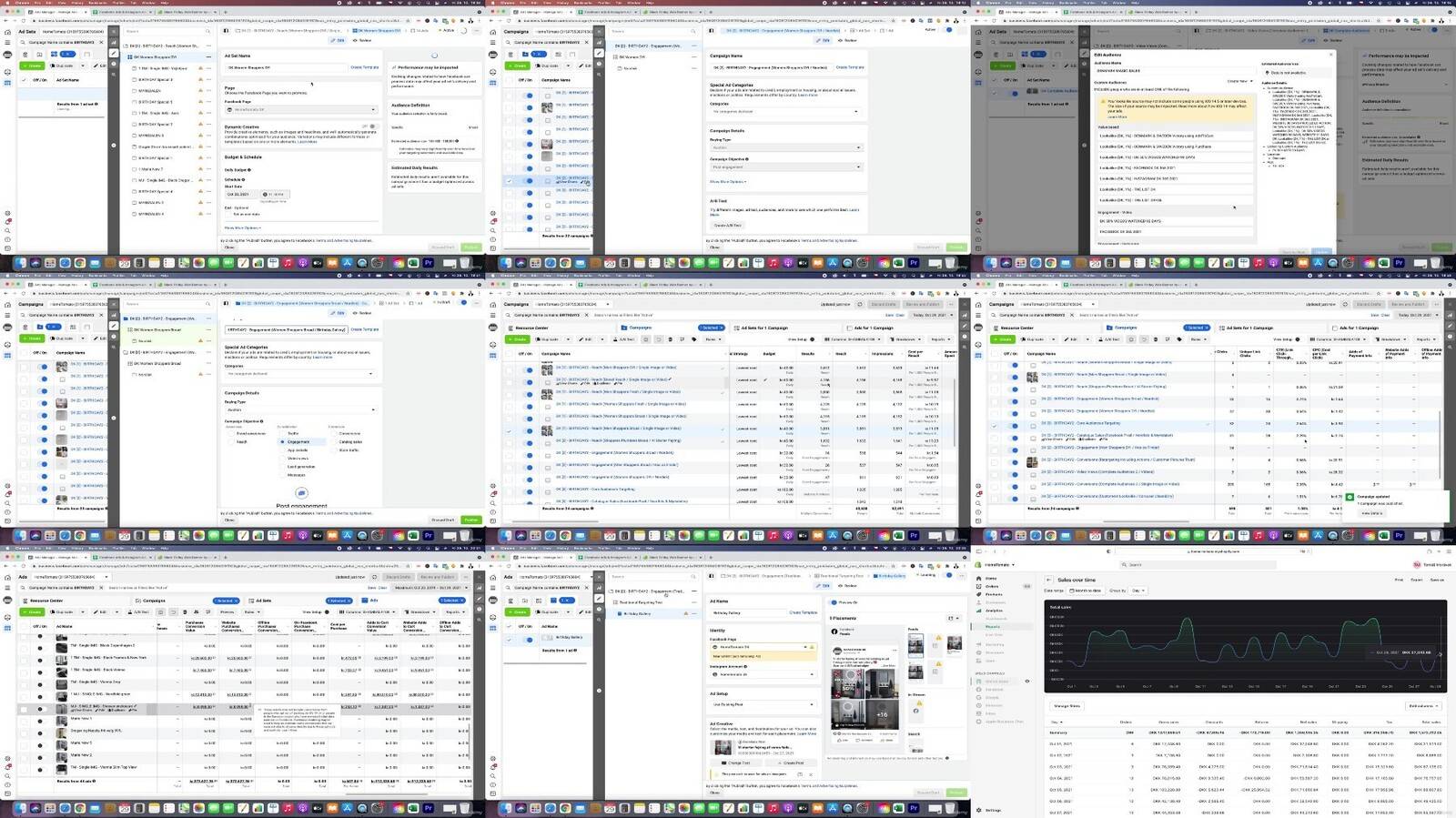Image resolution: width=1456 pixels, height=818 pixels.
Task: Click Start Date field in top-left screenshot
Action: click(x=241, y=194)
